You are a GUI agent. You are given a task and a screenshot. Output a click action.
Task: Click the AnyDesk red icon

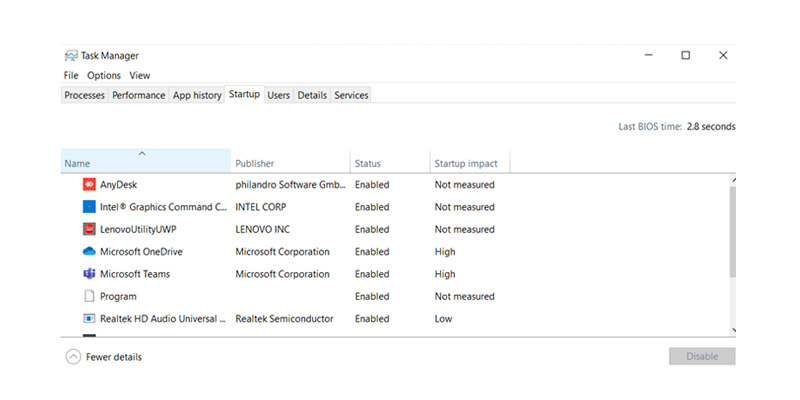pos(89,185)
